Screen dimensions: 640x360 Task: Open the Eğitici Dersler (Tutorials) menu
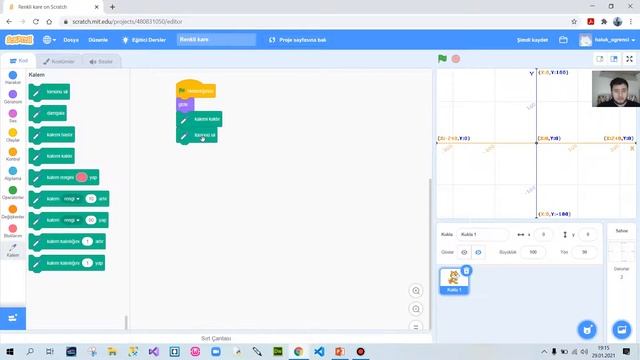point(144,40)
